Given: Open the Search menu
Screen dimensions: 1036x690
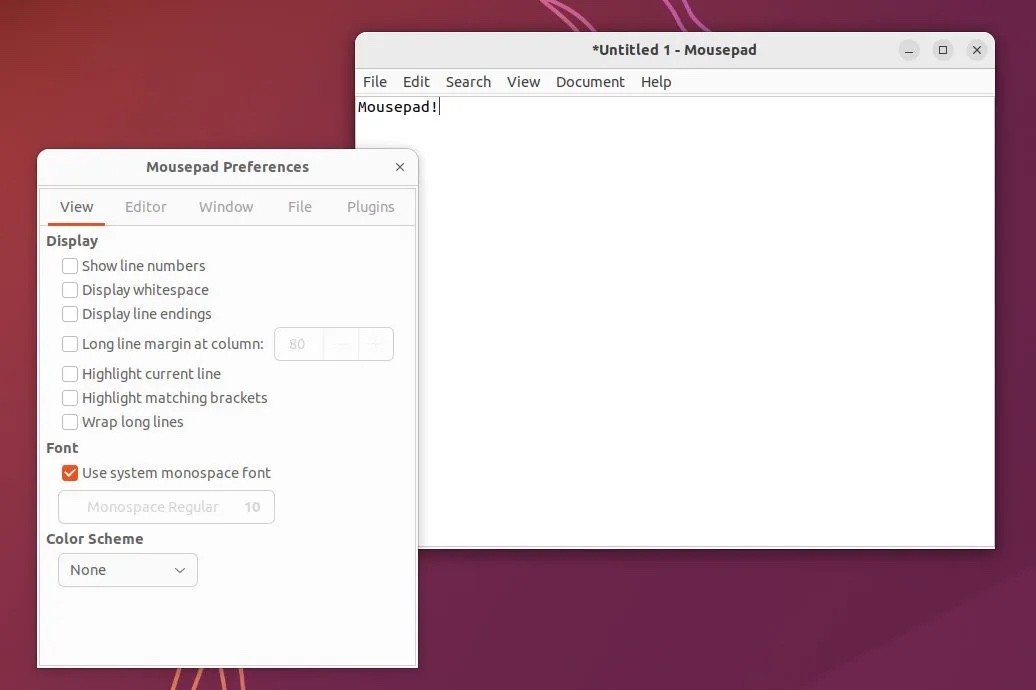Looking at the screenshot, I should point(468,82).
